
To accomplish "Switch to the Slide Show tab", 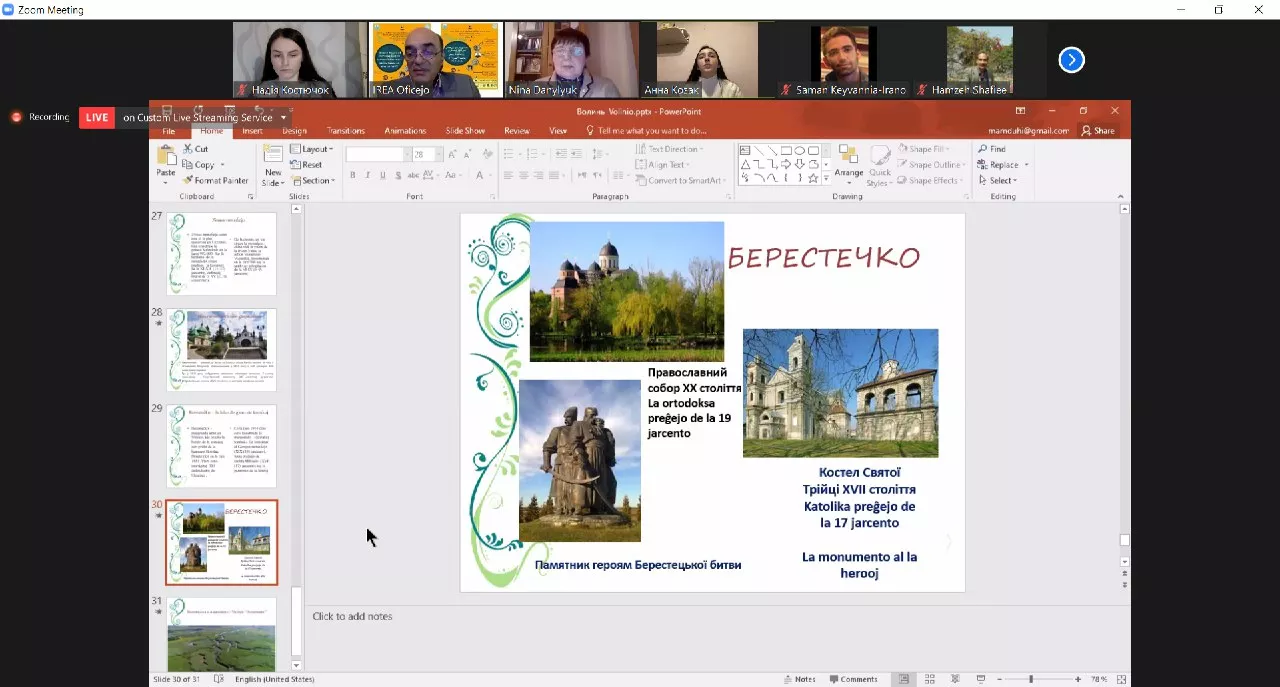I will pos(465,131).
